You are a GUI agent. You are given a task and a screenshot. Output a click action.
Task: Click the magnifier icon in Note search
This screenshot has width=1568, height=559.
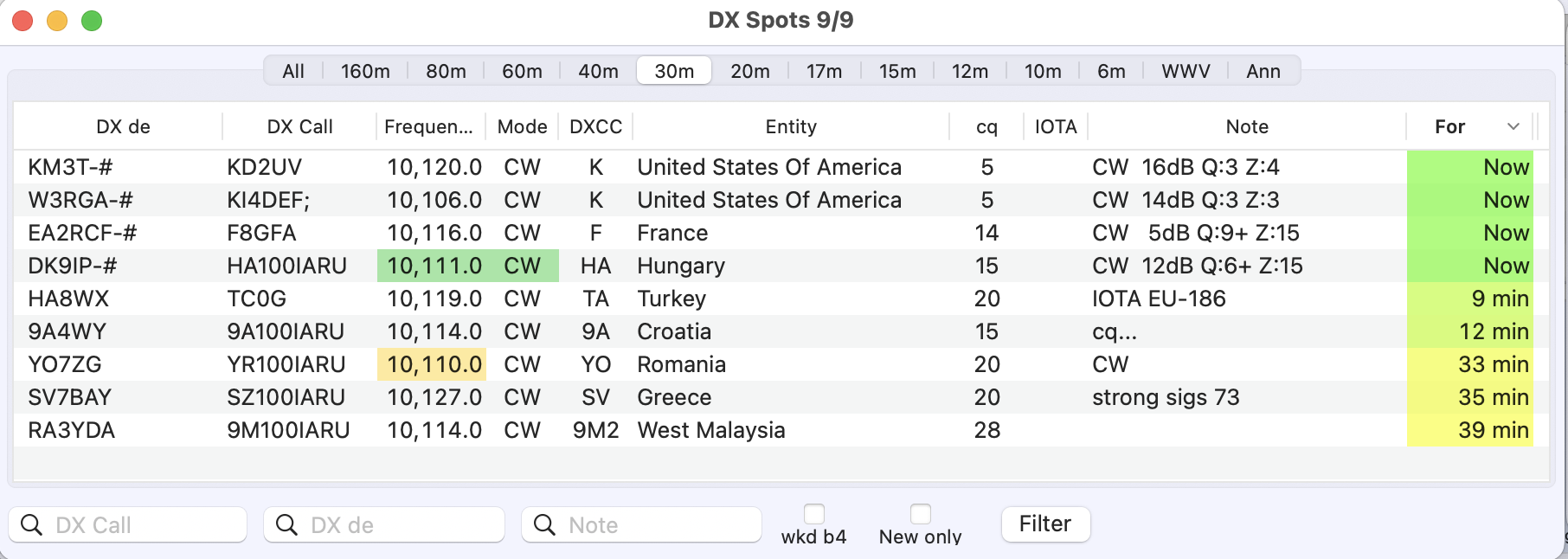544,525
